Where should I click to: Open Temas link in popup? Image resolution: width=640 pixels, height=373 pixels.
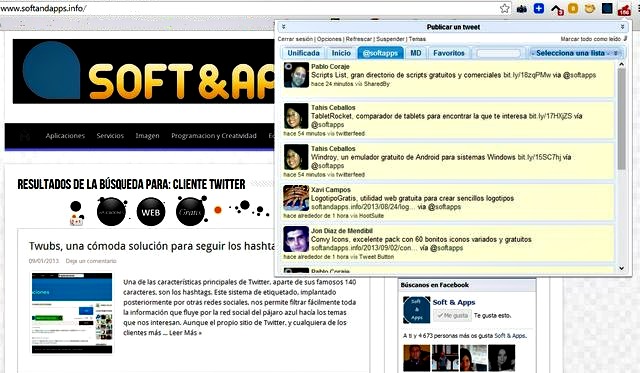(x=417, y=39)
